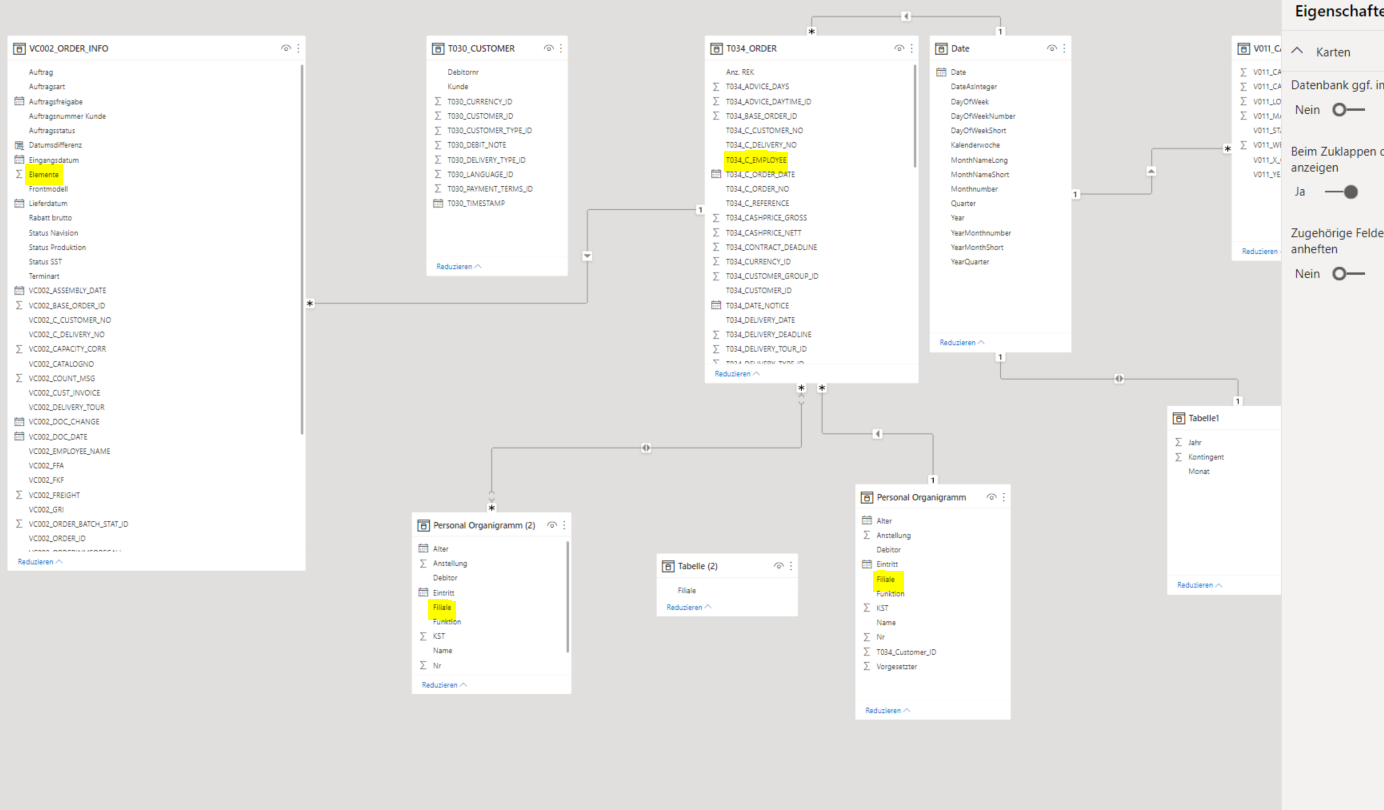This screenshot has width=1384, height=810.
Task: Select the T034_C_EMPLOYEE field
Action: click(756, 160)
